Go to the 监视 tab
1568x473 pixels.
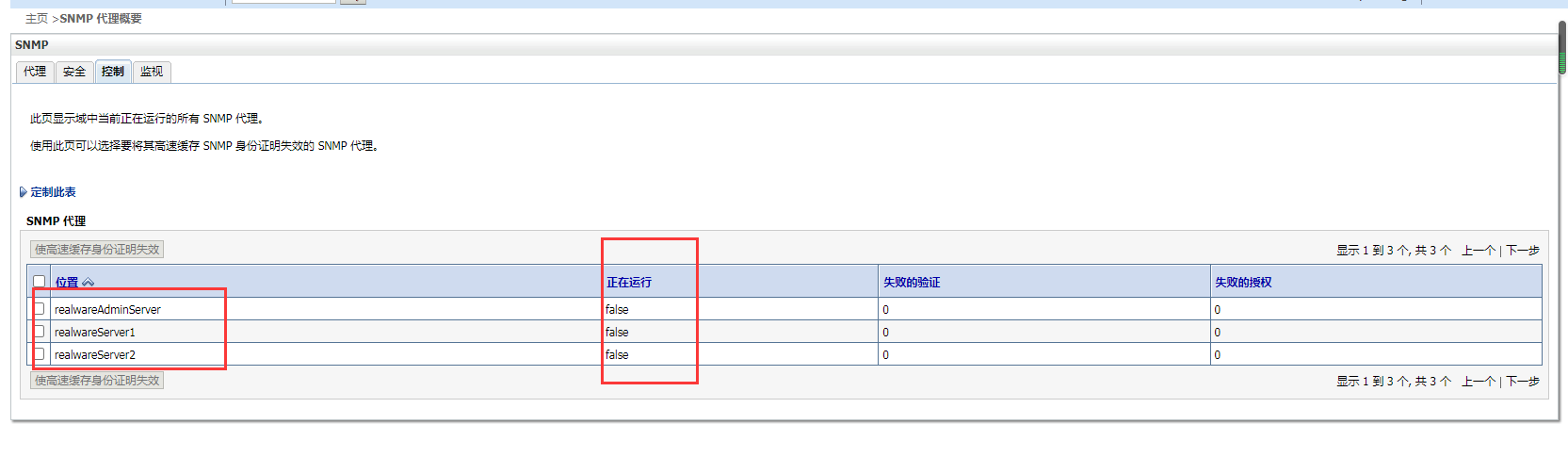pyautogui.click(x=152, y=72)
